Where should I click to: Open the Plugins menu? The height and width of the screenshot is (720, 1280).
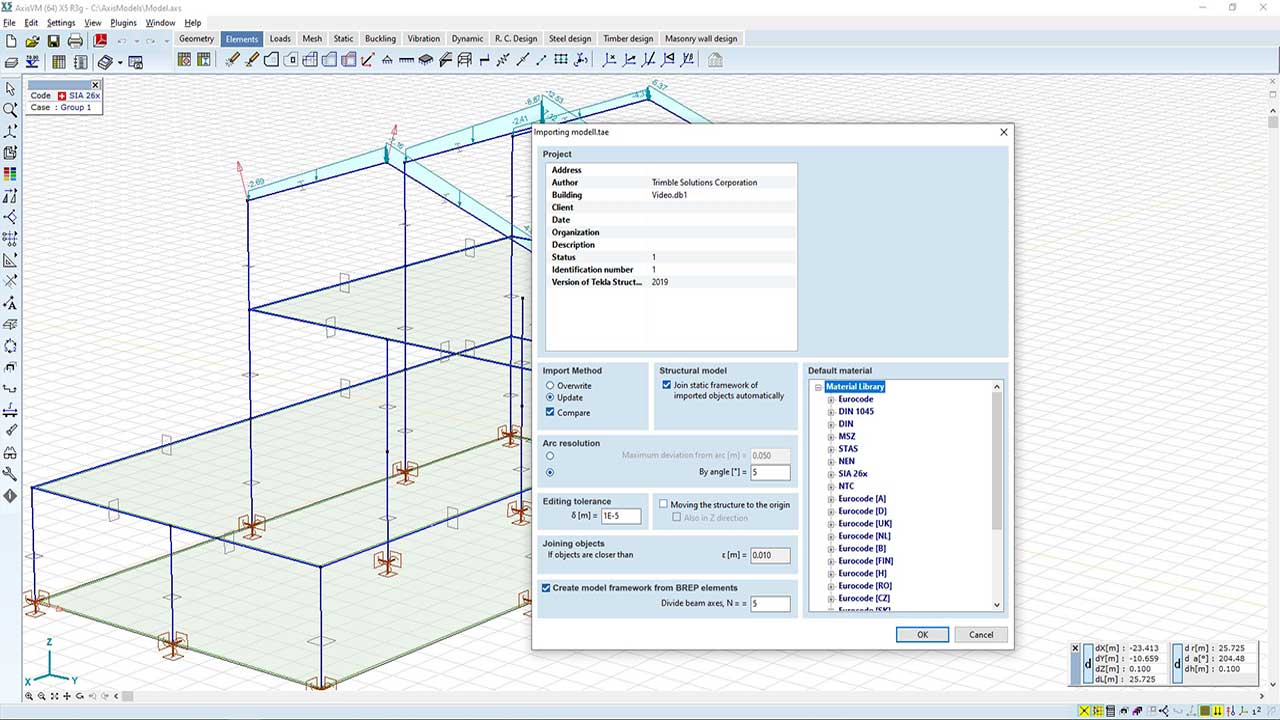124,22
